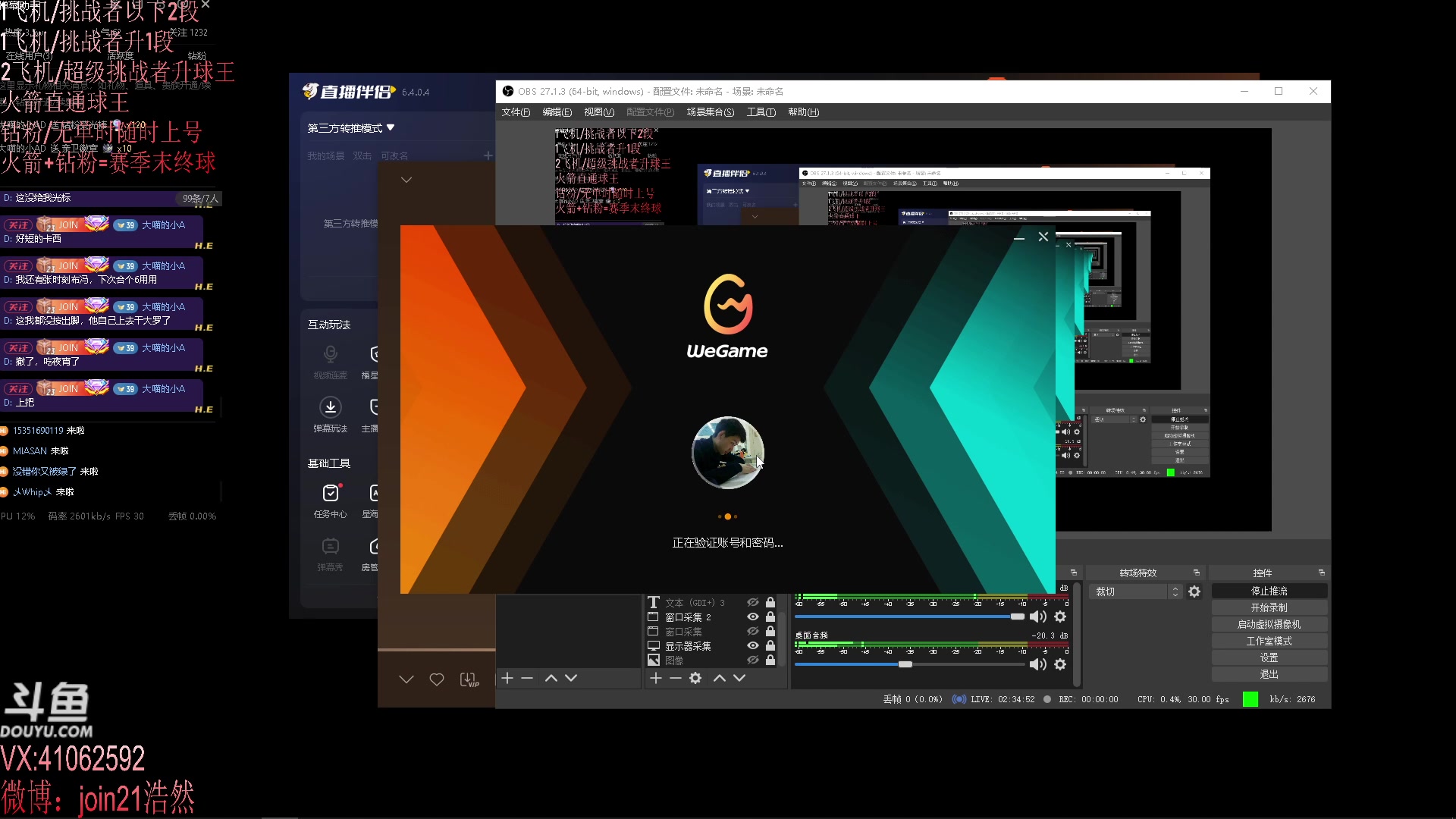Click 退出 to exit OBS
Viewport: 1456px width, 819px height.
click(x=1269, y=674)
